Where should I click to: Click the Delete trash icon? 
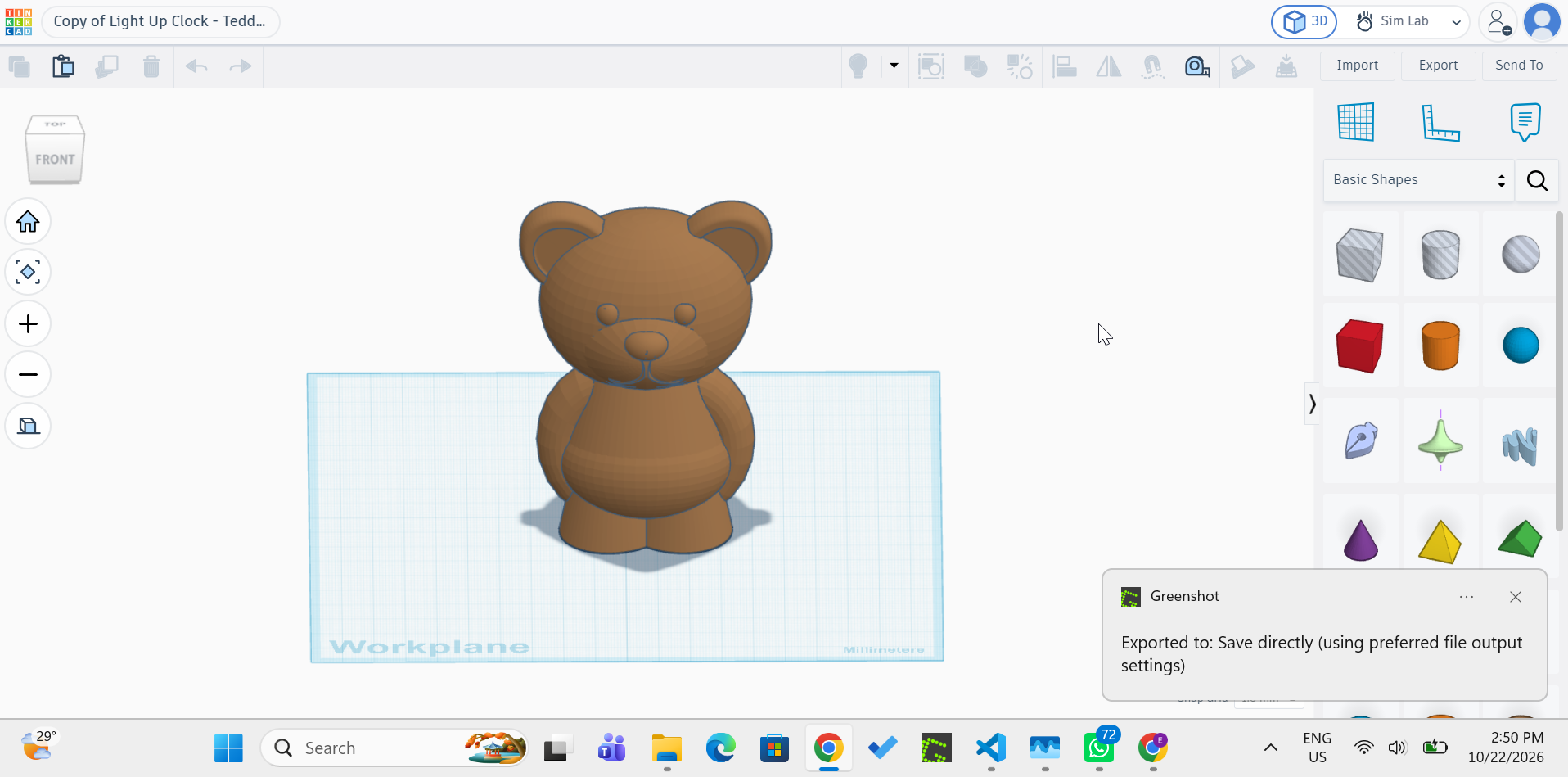[x=151, y=66]
